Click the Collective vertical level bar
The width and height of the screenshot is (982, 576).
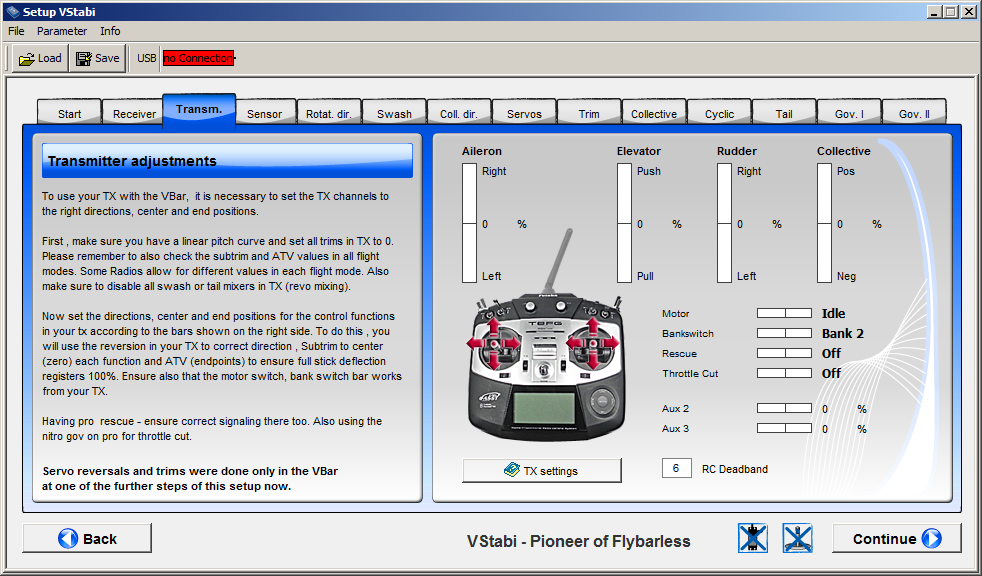(825, 224)
